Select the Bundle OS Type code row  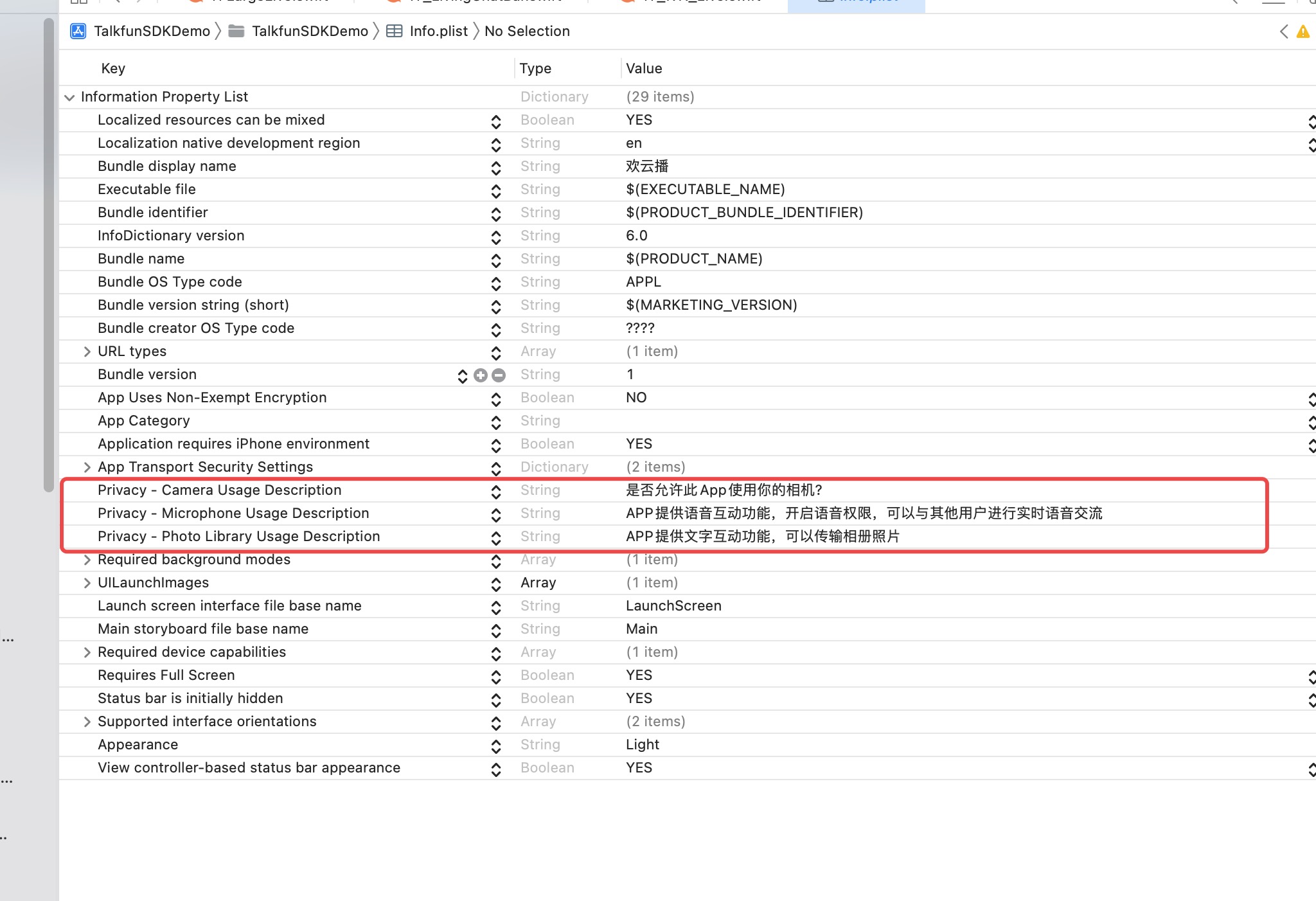(x=688, y=282)
